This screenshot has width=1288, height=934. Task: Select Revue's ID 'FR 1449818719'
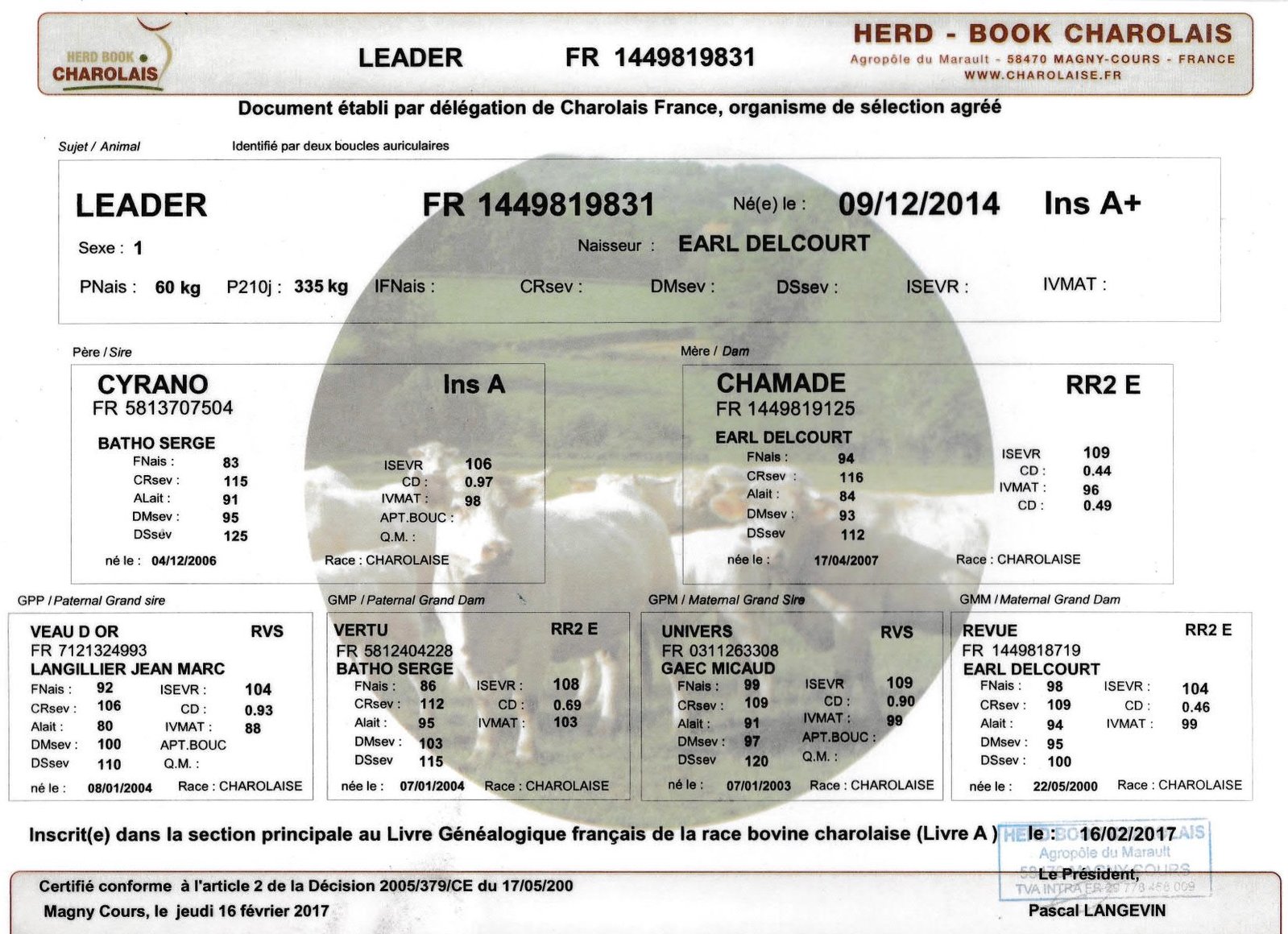[1021, 650]
